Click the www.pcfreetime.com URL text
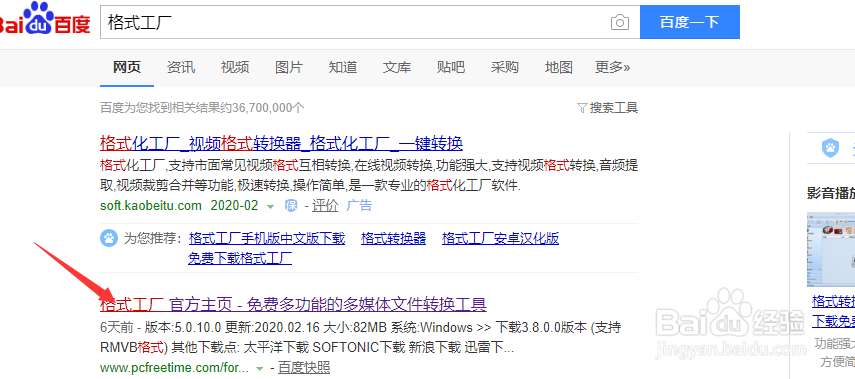This screenshot has width=855, height=379. (174, 368)
